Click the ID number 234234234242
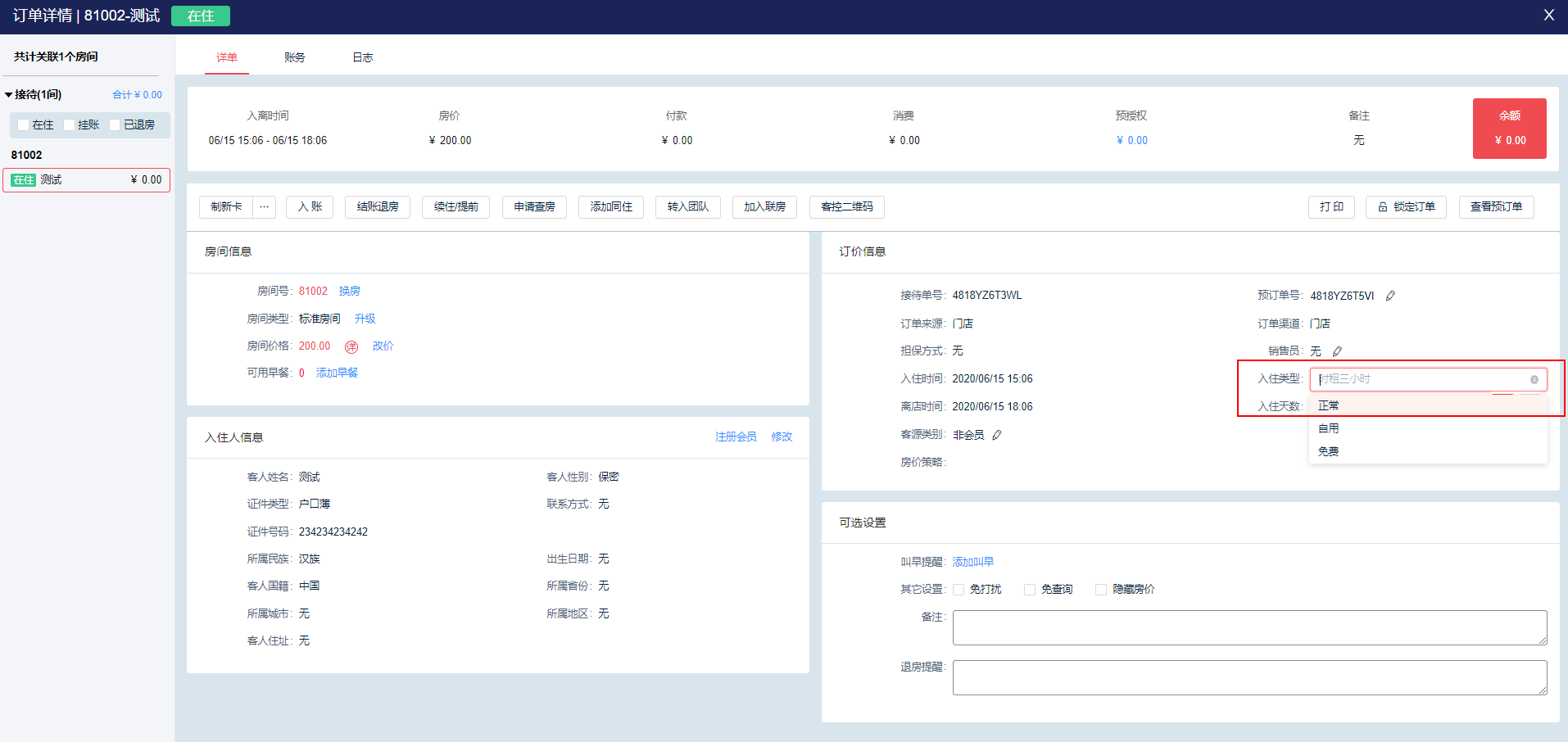This screenshot has height=742, width=1568. pyautogui.click(x=333, y=532)
